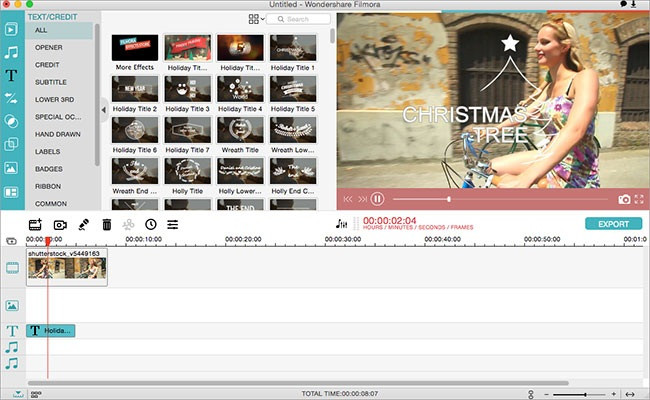Viewport: 650px width, 400px height.
Task: Open the Music library sidebar icon
Action: pyautogui.click(x=12, y=51)
